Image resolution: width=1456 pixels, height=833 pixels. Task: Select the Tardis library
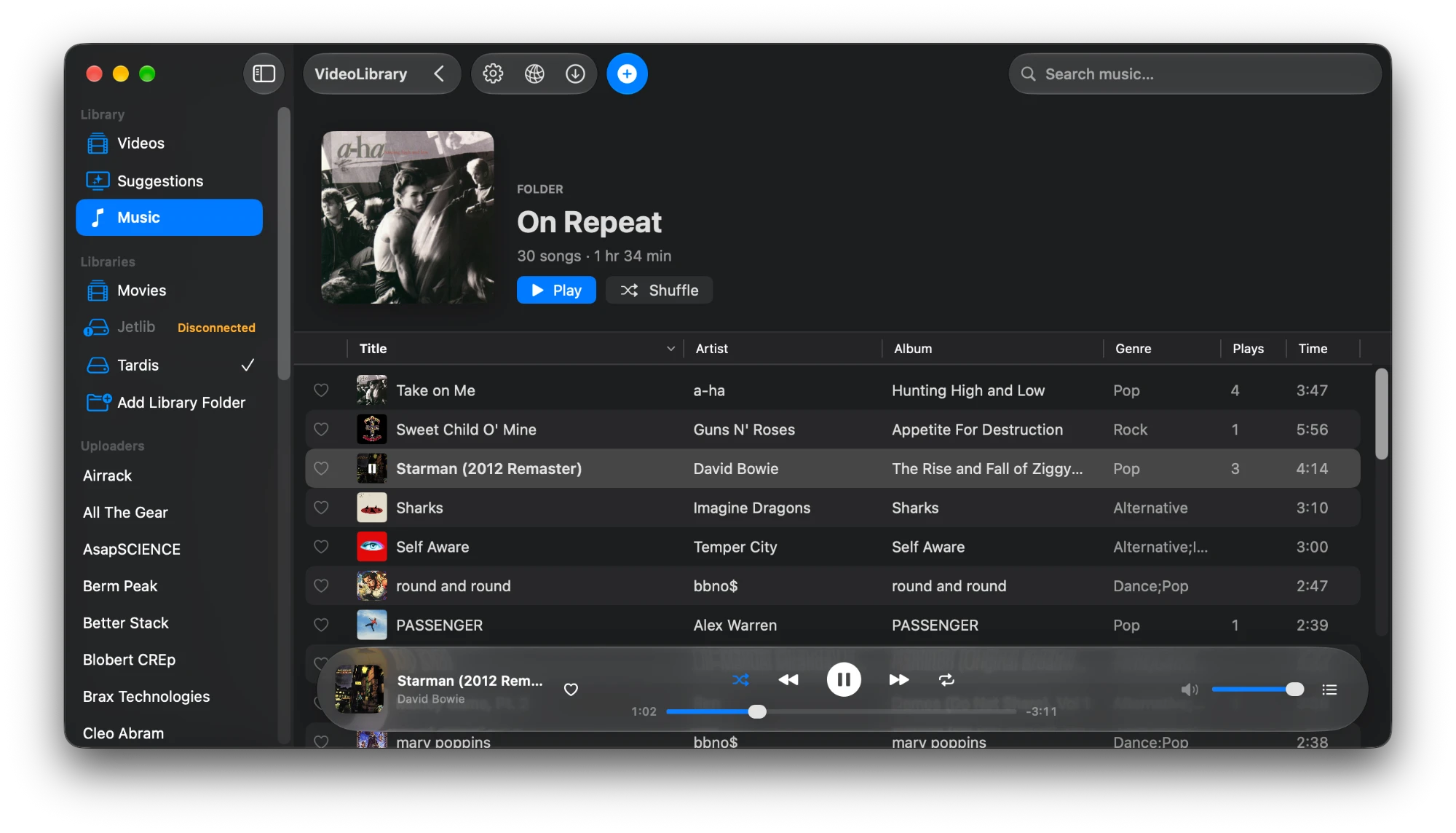pyautogui.click(x=169, y=365)
